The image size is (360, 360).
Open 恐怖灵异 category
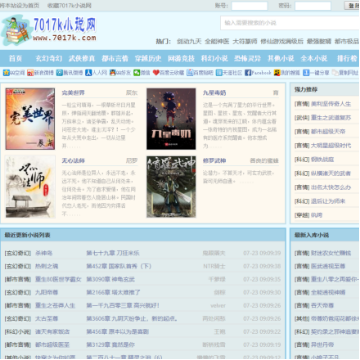(x=247, y=58)
